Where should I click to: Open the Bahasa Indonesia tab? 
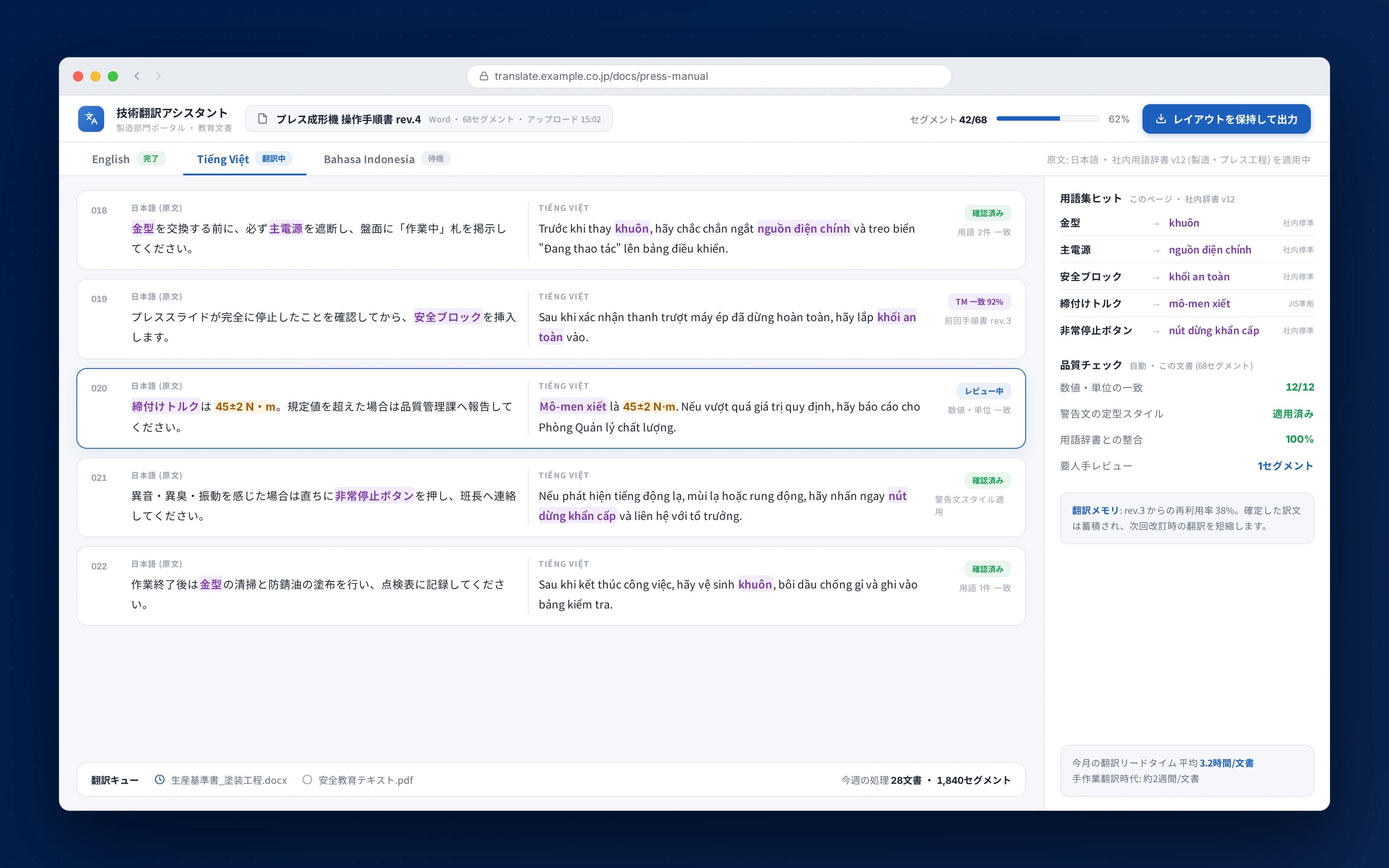point(387,159)
